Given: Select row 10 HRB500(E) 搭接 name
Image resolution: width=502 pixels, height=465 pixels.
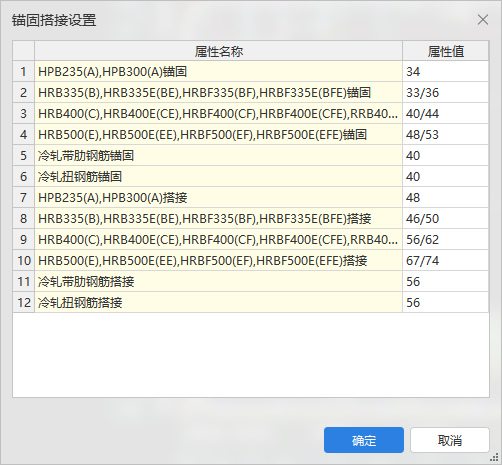Looking at the screenshot, I should [x=218, y=260].
